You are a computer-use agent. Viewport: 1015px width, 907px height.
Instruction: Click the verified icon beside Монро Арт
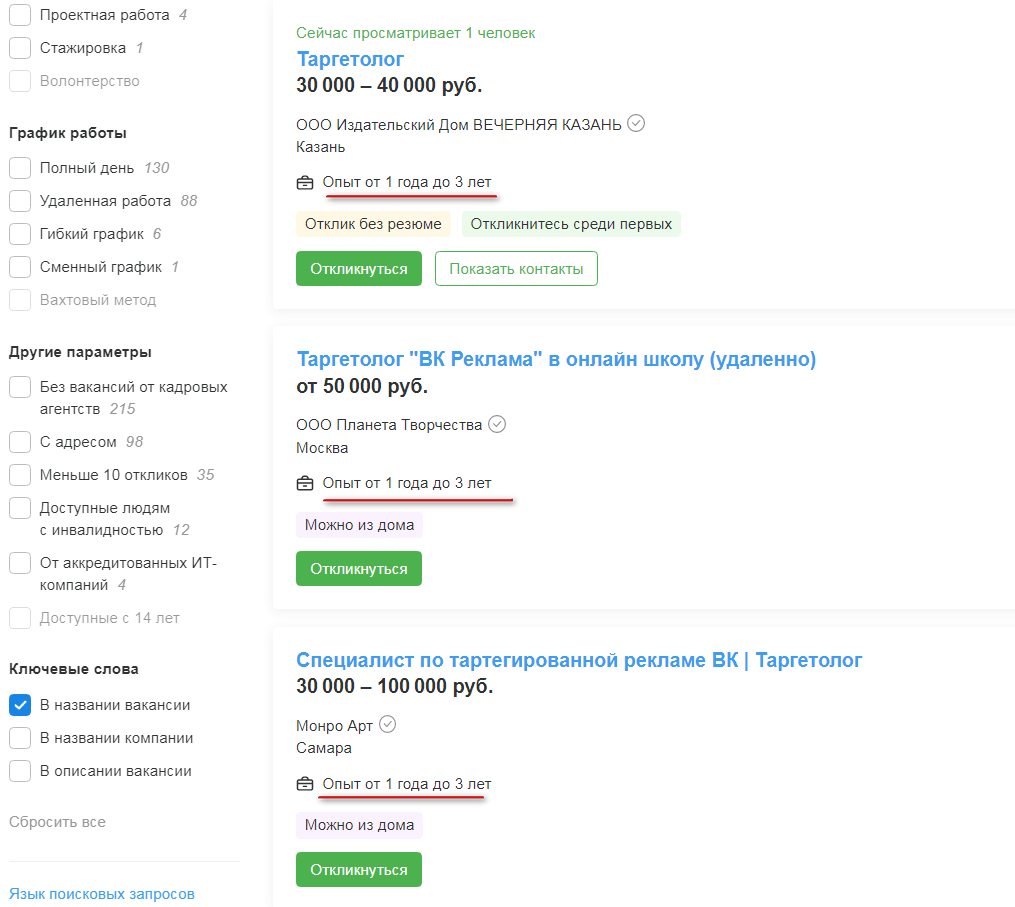[388, 725]
